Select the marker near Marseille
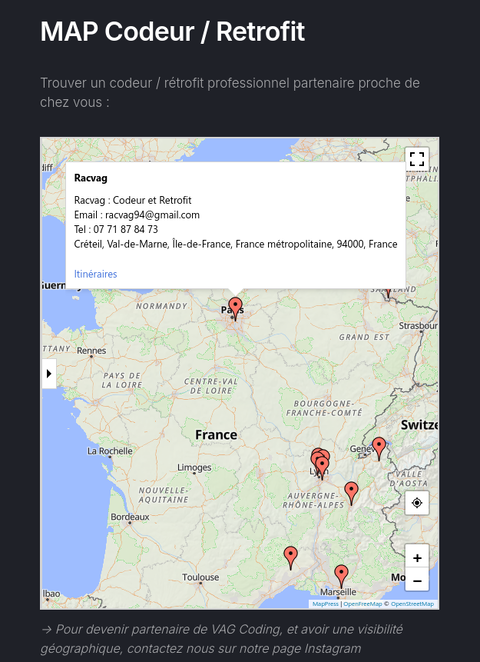Viewport: 480px width, 662px height. 341,576
